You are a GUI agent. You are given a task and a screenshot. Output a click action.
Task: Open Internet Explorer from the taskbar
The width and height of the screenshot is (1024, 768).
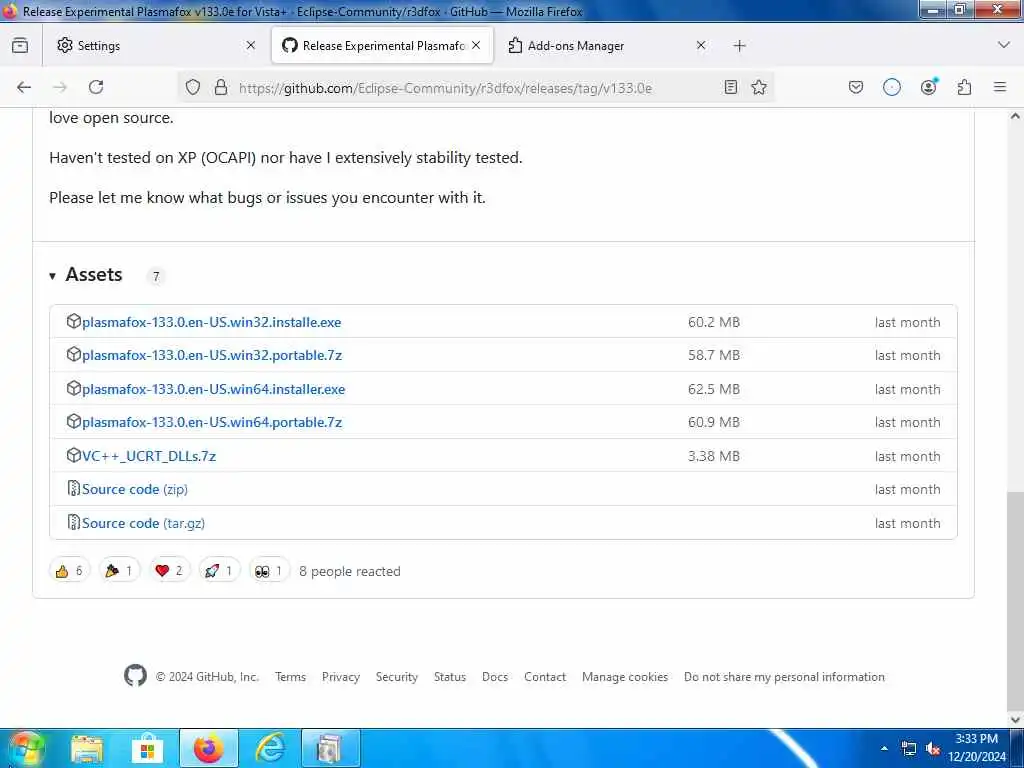pyautogui.click(x=269, y=748)
